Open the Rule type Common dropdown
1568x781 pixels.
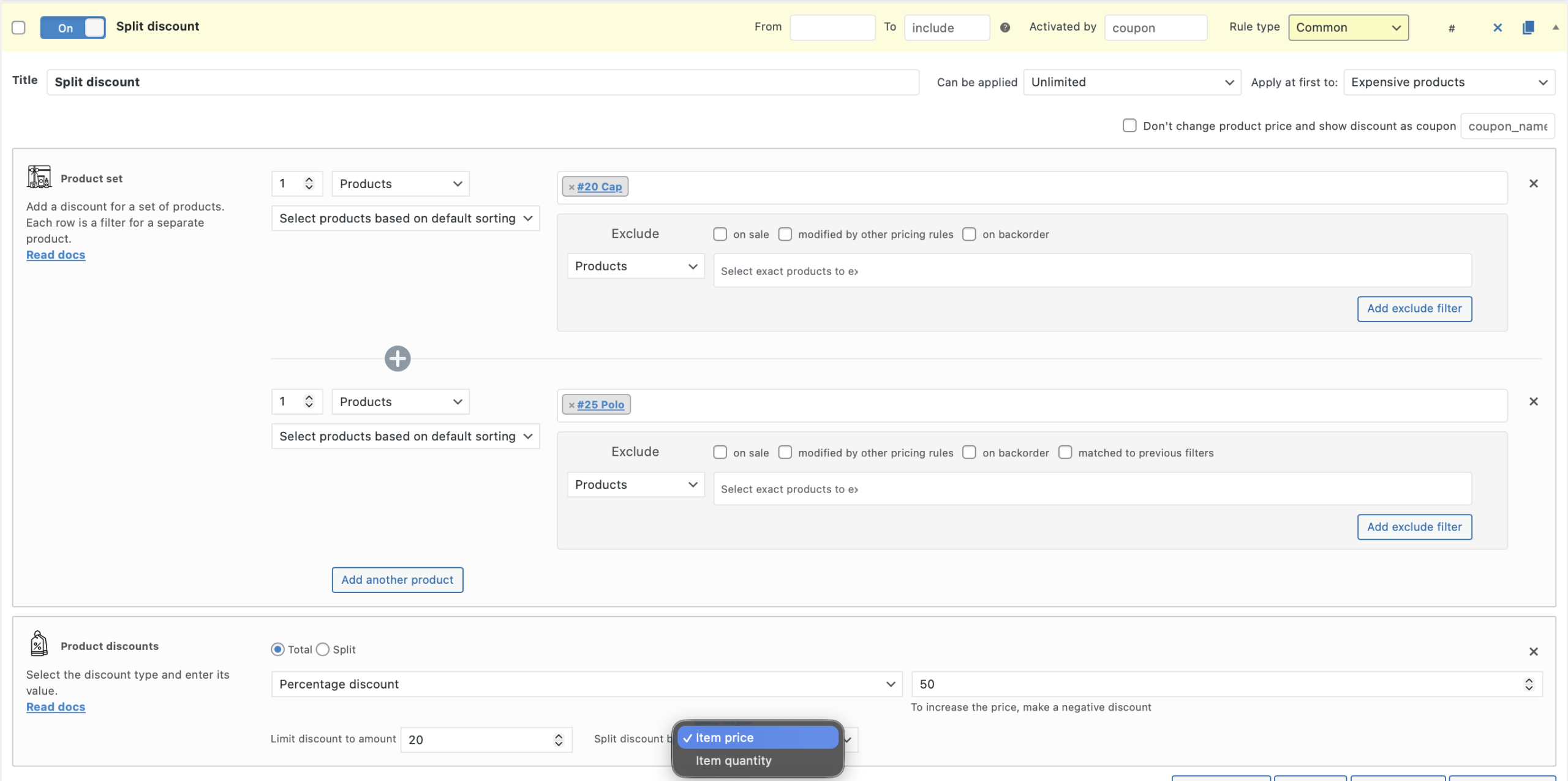click(1348, 28)
